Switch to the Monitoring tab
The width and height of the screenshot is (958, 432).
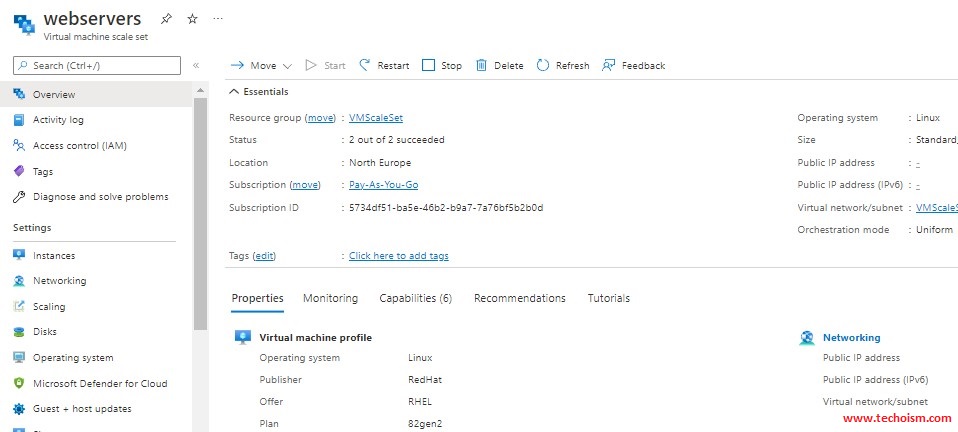[x=331, y=298]
